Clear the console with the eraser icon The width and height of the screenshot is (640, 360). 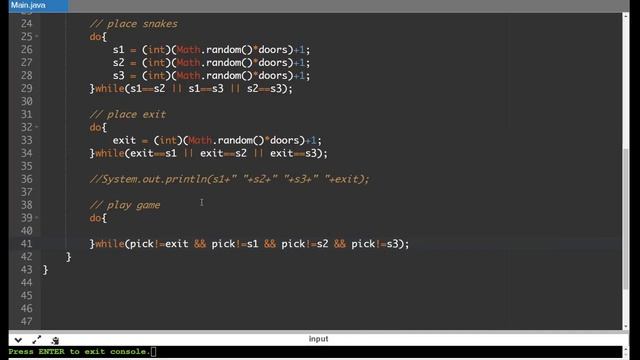[55, 340]
